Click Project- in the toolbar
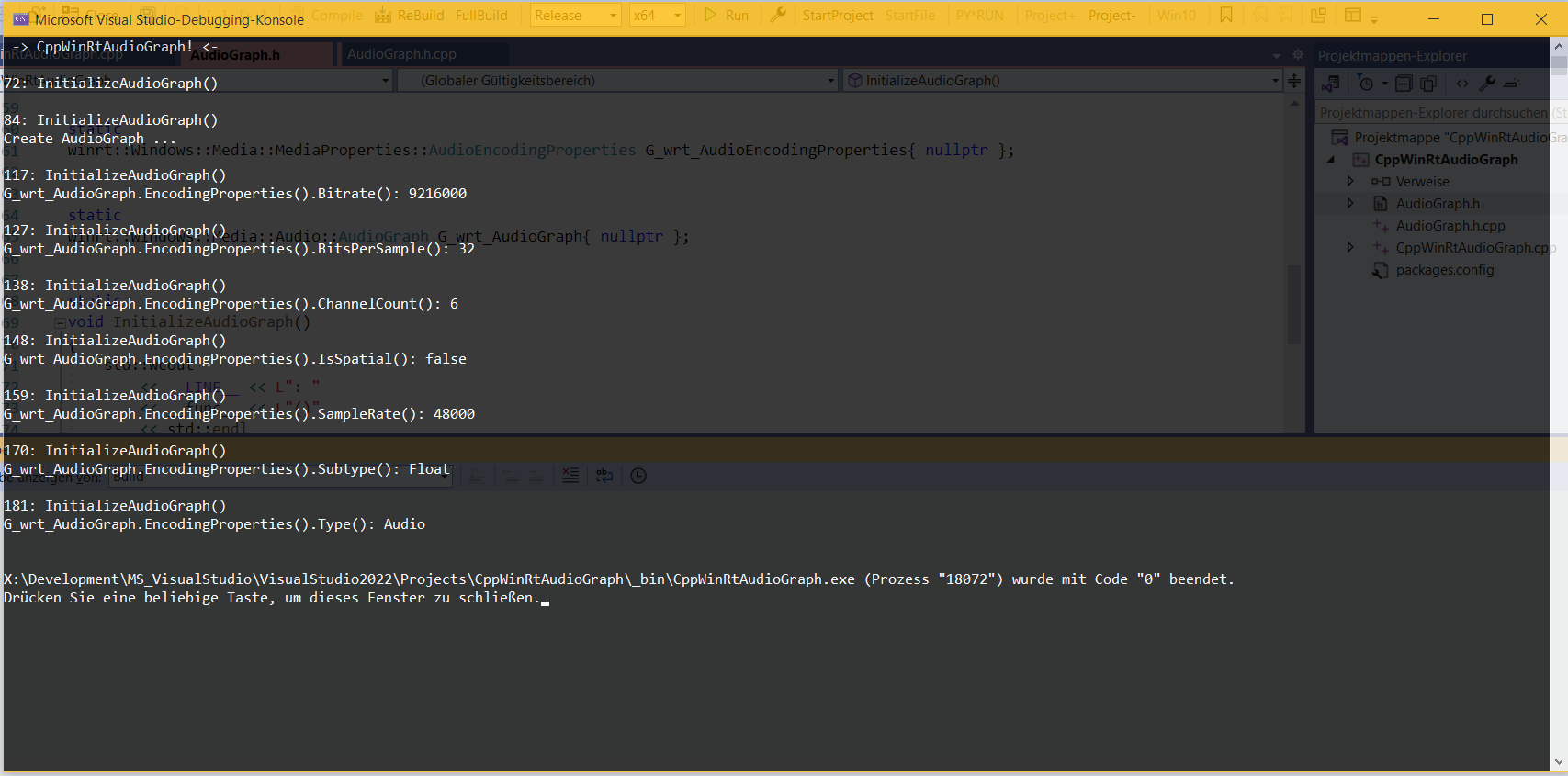Screen dimensions: 1568x776 tap(1111, 15)
